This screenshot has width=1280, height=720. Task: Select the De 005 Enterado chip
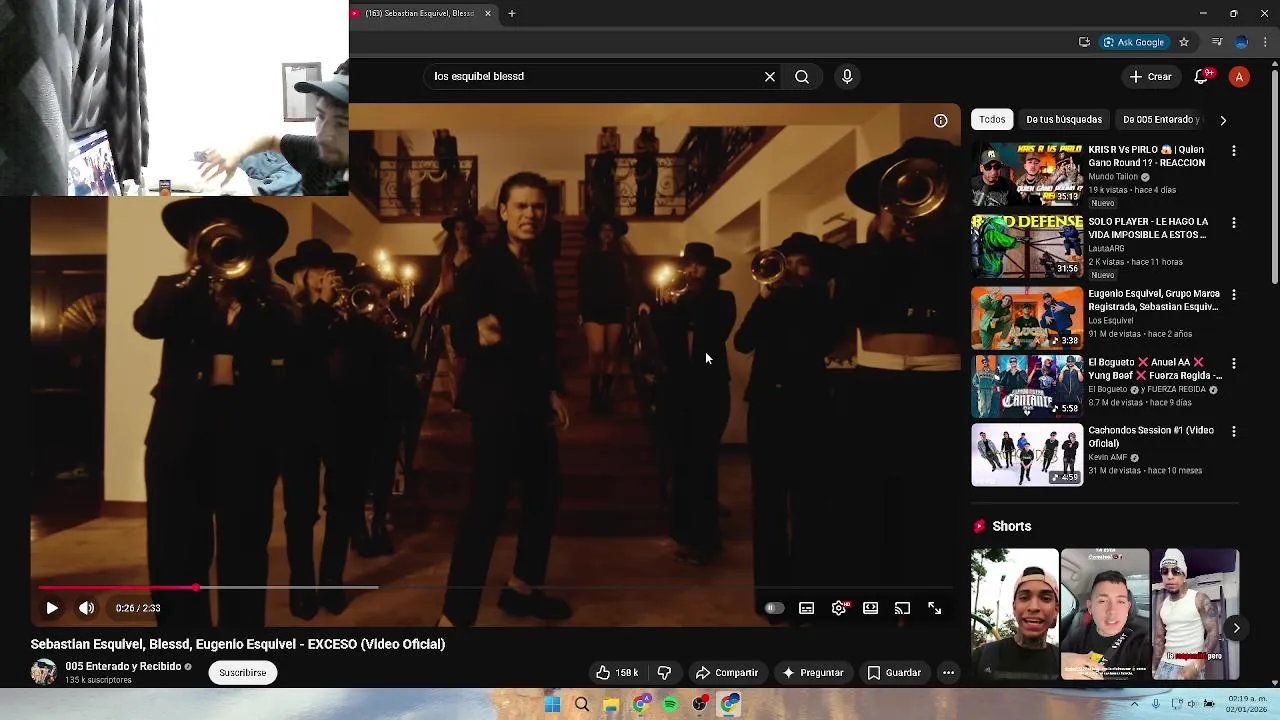[1161, 120]
